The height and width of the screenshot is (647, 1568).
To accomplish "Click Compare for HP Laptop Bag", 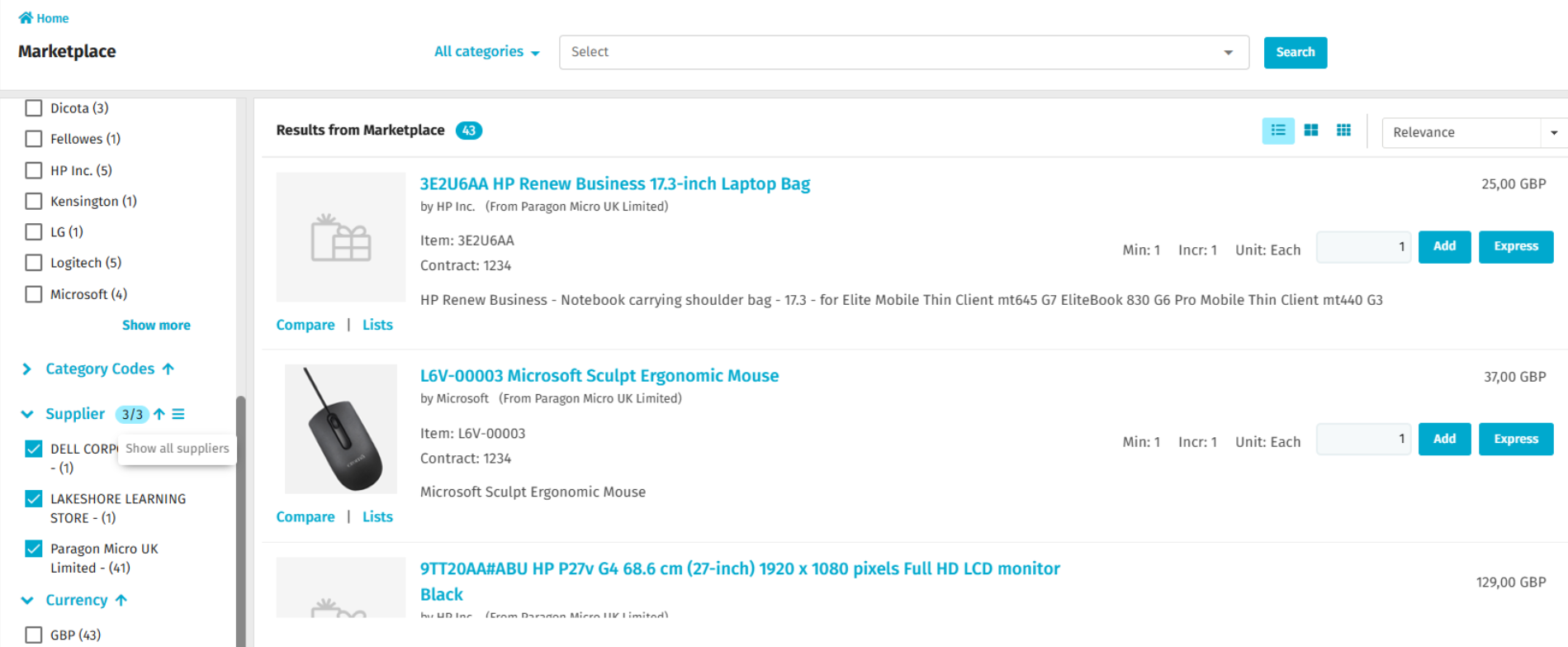I will click(x=305, y=325).
